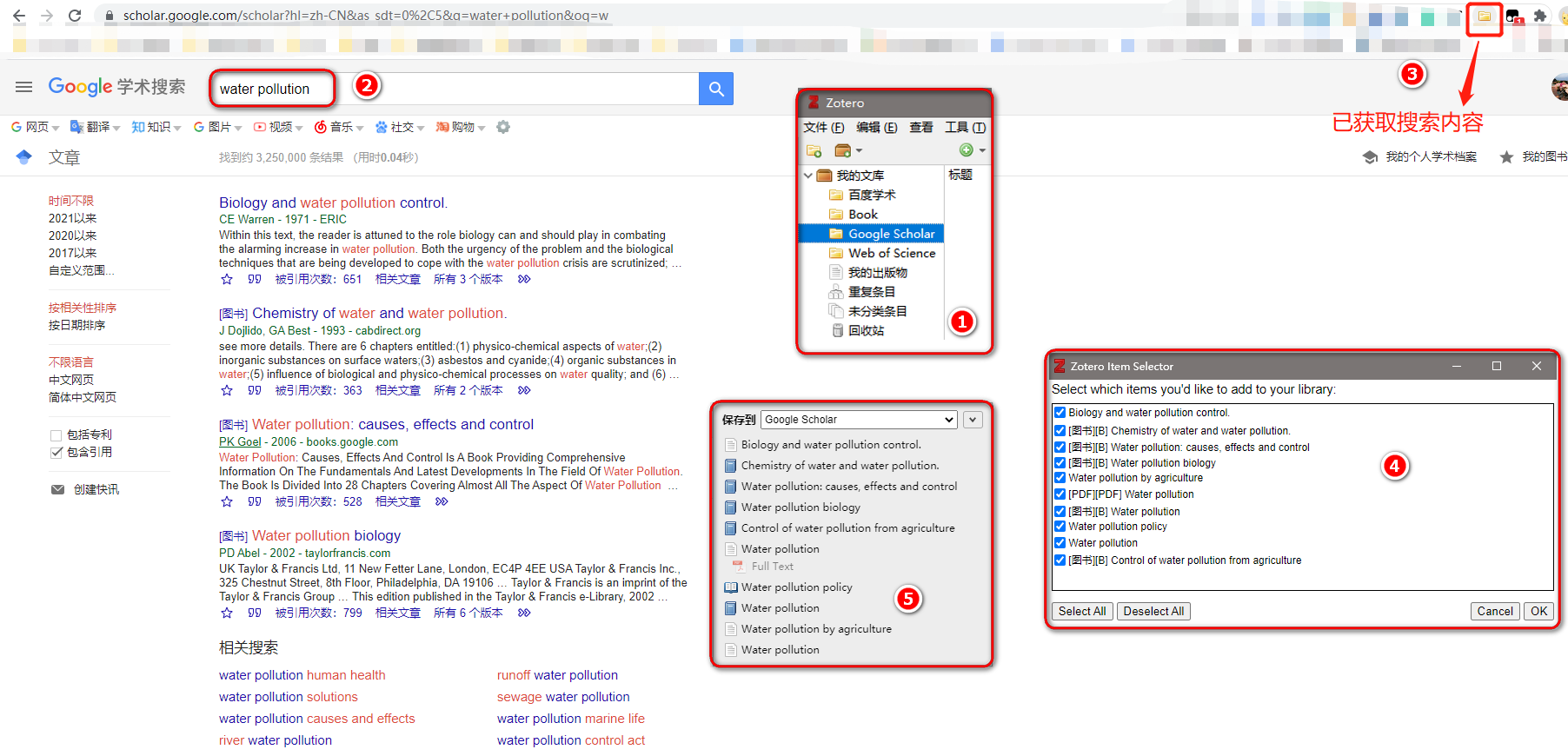Reload the page with the refresh icon
The image size is (1568, 756).
[75, 16]
